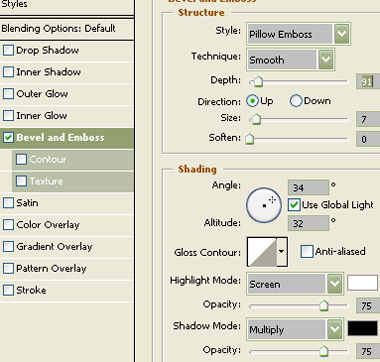Viewport: 380px width, 362px height.
Task: Click the Angle field showing 34
Action: pyautogui.click(x=308, y=188)
